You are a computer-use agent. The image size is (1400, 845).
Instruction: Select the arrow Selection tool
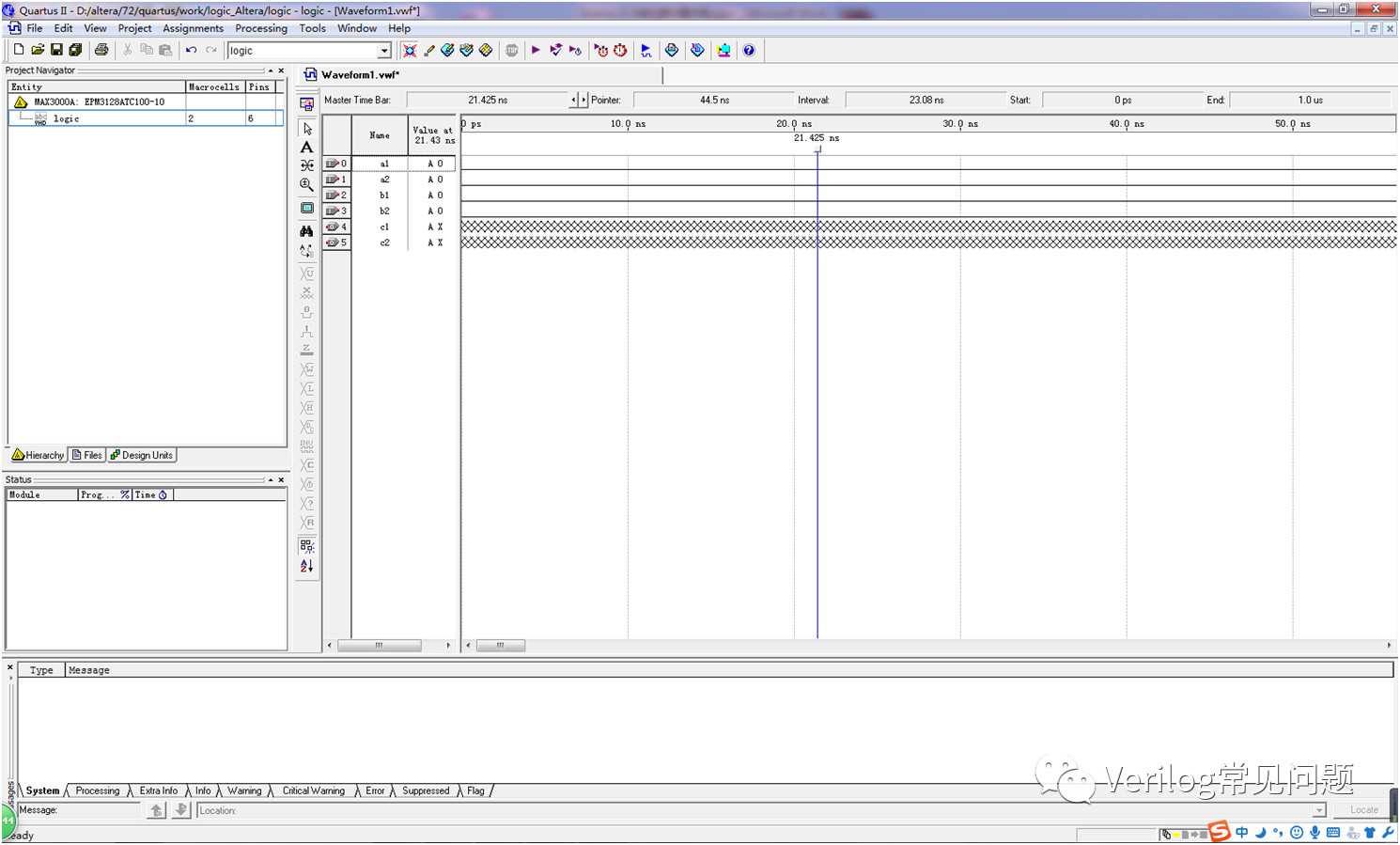(307, 128)
